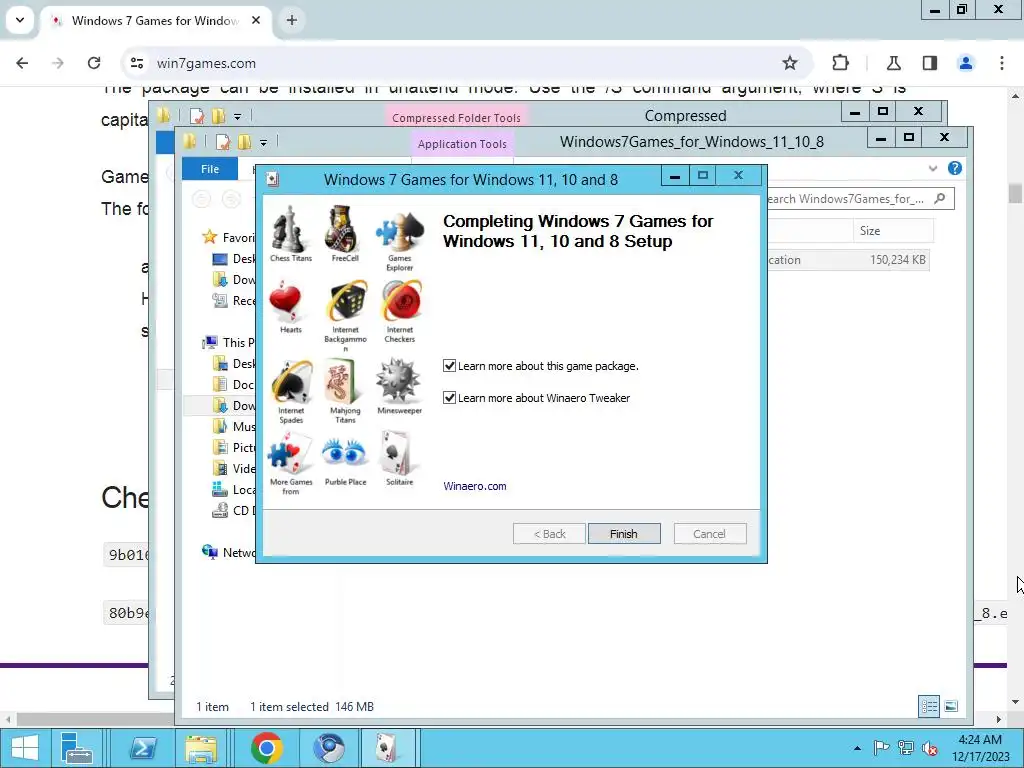Screen dimensions: 1024x768
Task: Select Favorites in Explorer navigation pane
Action: [x=229, y=238]
